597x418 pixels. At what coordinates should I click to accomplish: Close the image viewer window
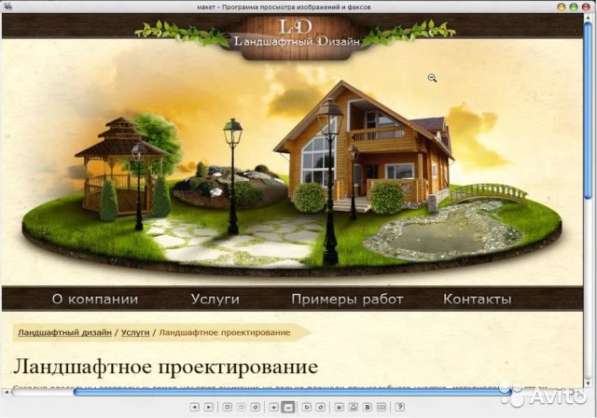586,7
